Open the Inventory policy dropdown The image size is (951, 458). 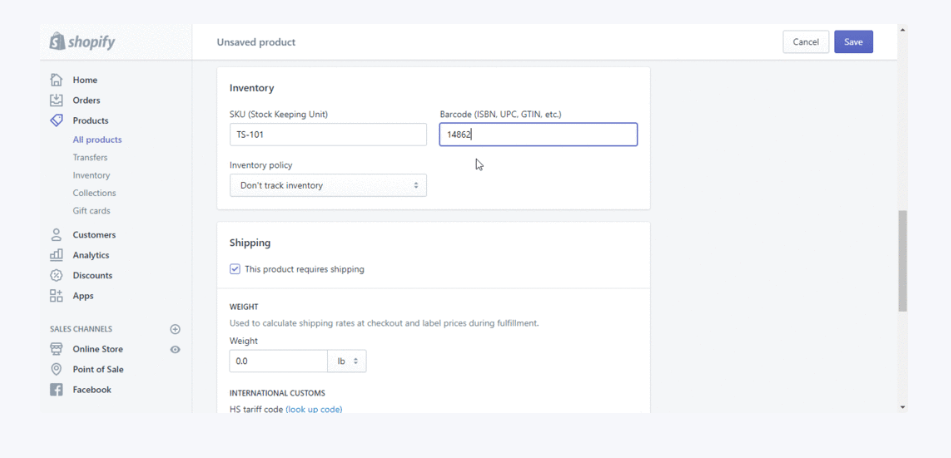(328, 185)
